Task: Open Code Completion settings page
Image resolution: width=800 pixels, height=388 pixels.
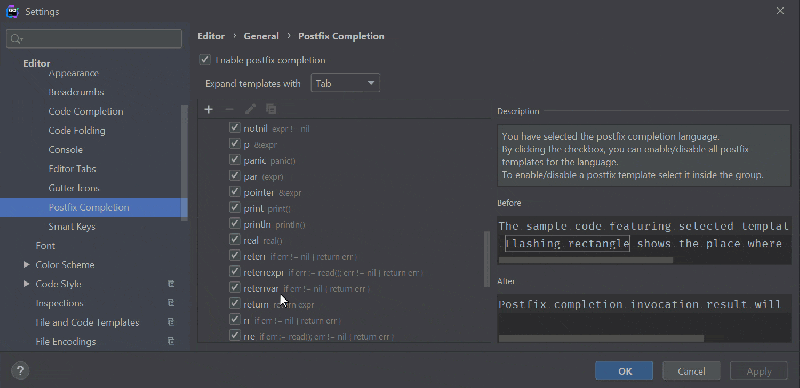Action: click(86, 111)
